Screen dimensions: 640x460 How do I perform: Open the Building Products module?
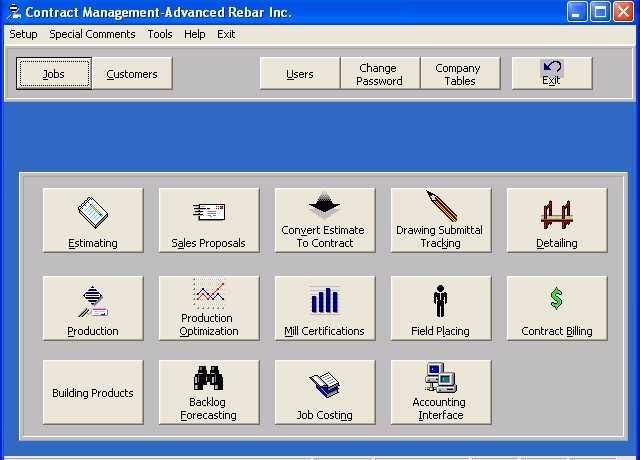93,392
